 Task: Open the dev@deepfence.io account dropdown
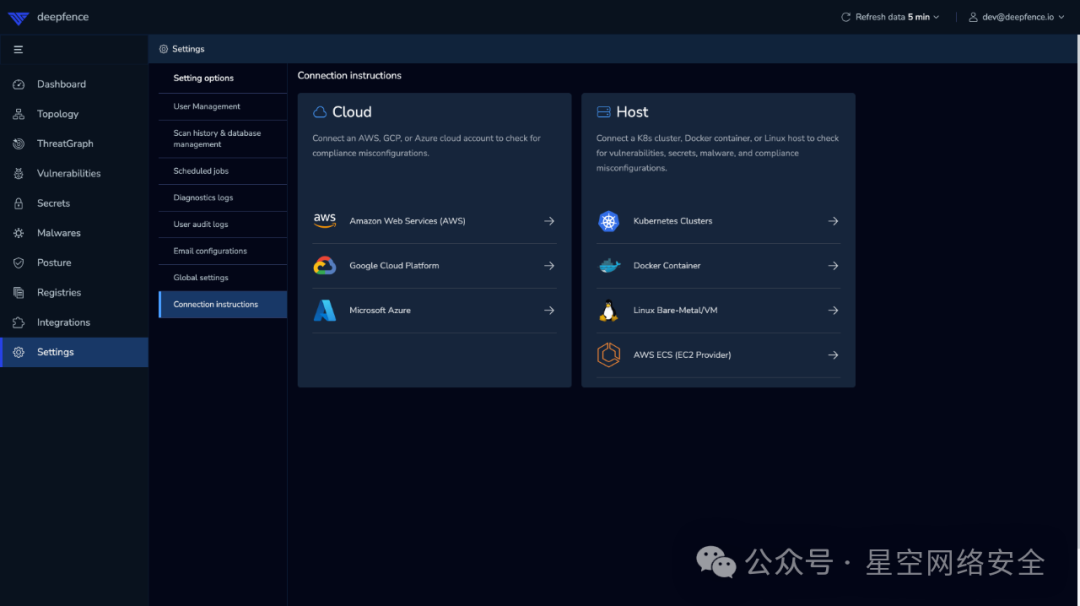(x=1017, y=17)
